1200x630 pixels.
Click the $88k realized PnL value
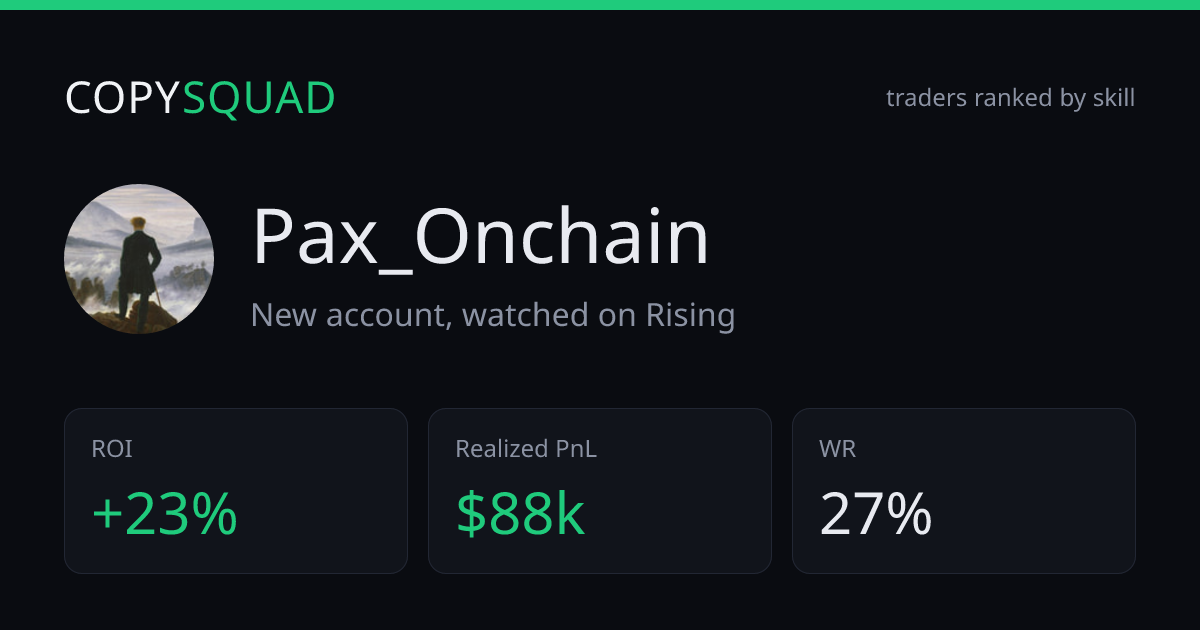click(x=520, y=515)
